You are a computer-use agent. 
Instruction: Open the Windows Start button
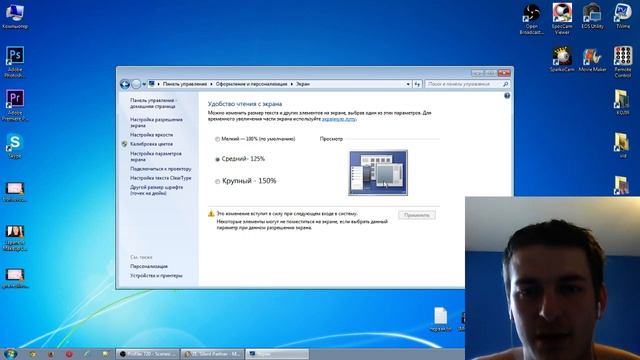(x=10, y=354)
